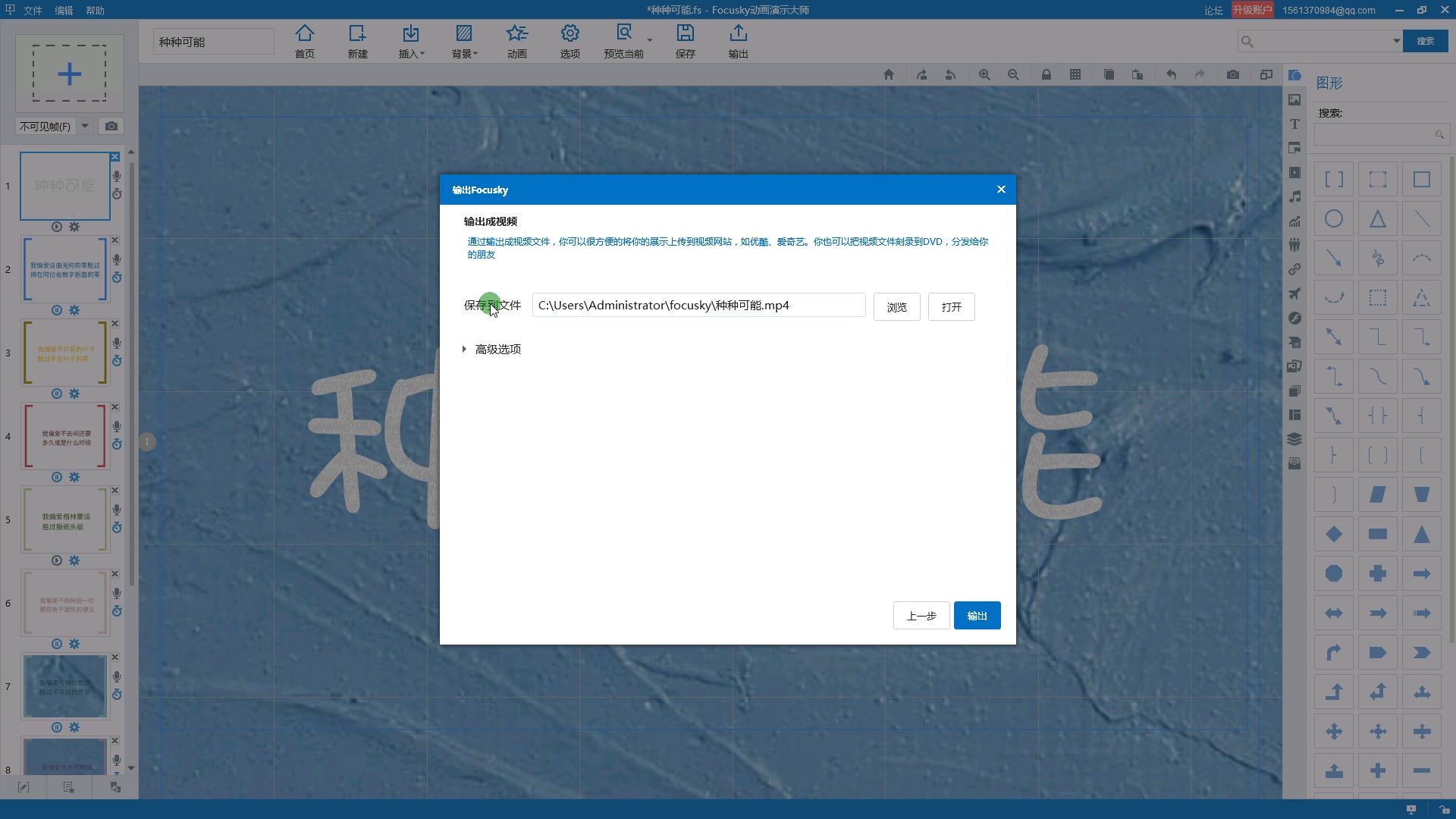
Task: Close the 输出Focusky dialog
Action: [1001, 190]
